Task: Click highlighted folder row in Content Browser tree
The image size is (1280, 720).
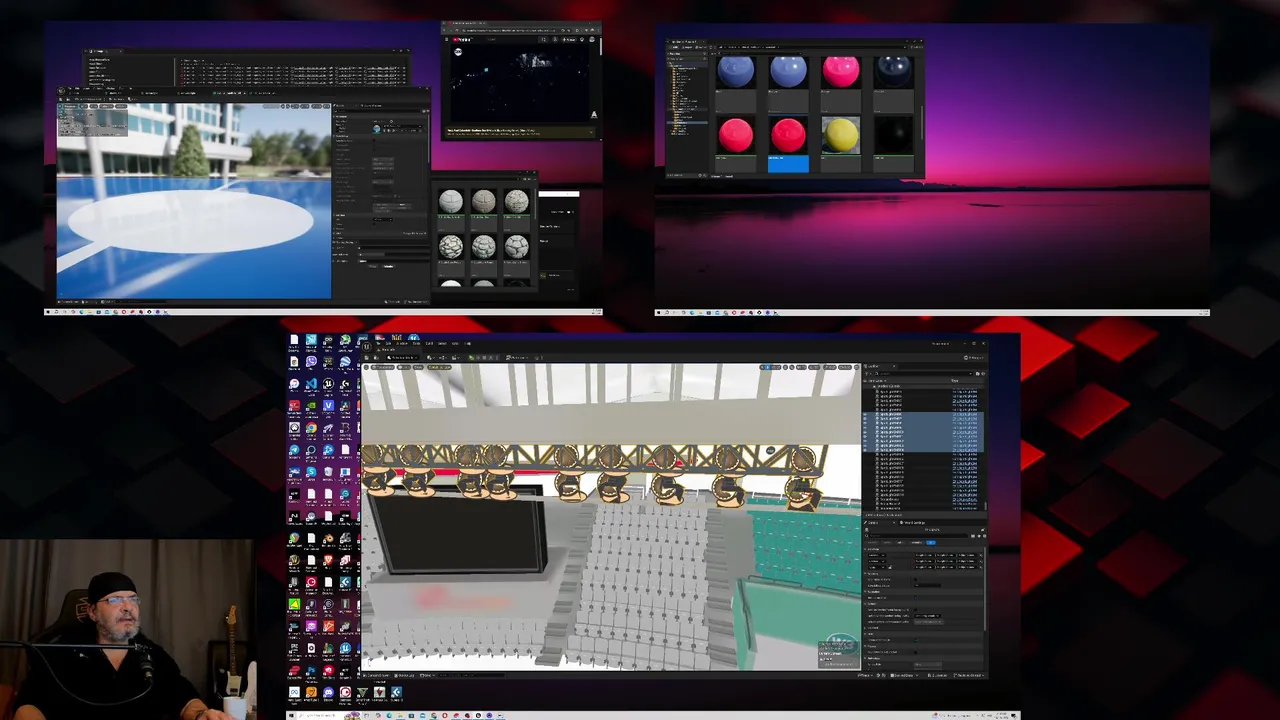Action: (x=687, y=122)
